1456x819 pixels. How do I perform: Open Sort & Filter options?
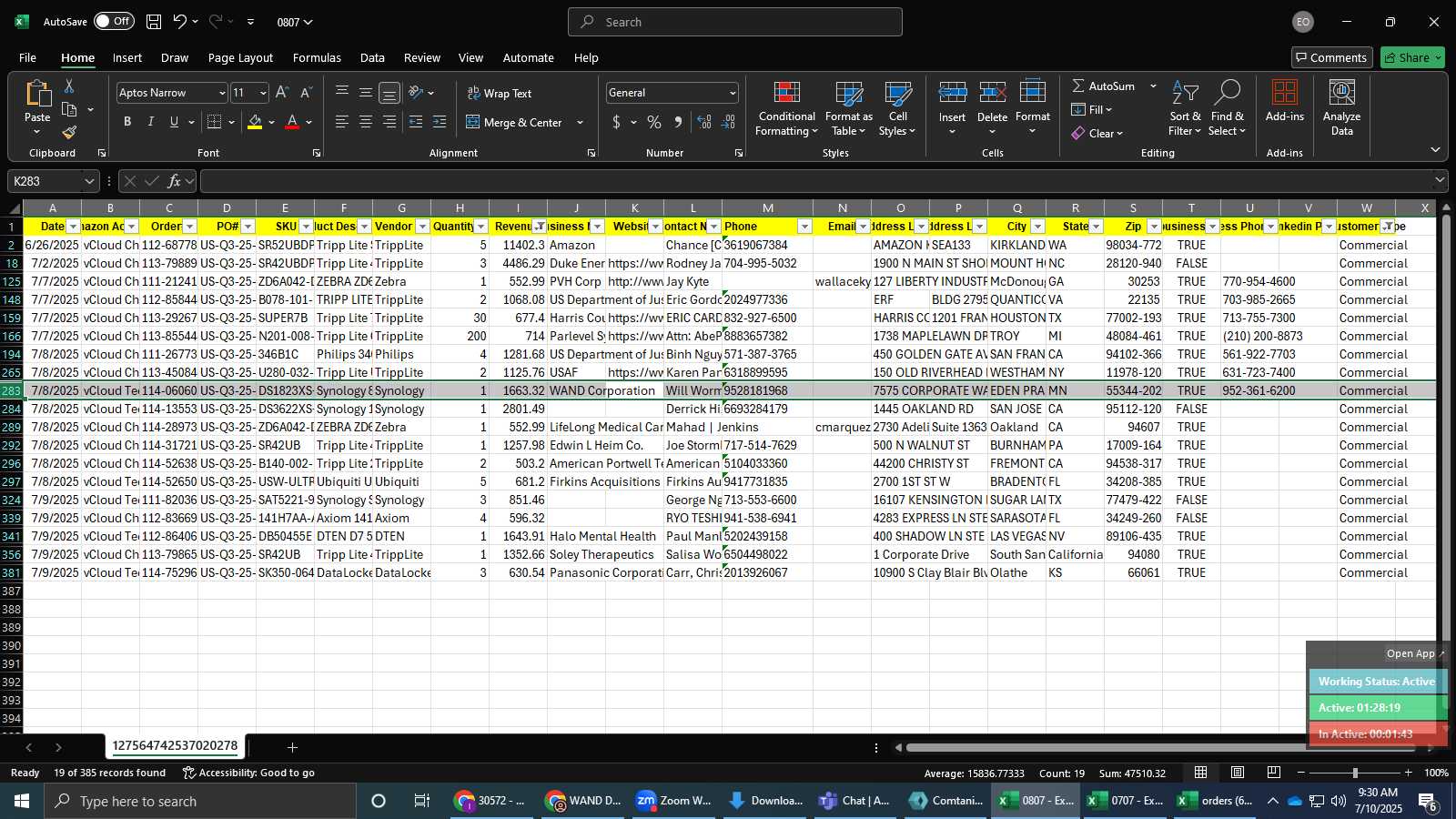(x=1185, y=108)
